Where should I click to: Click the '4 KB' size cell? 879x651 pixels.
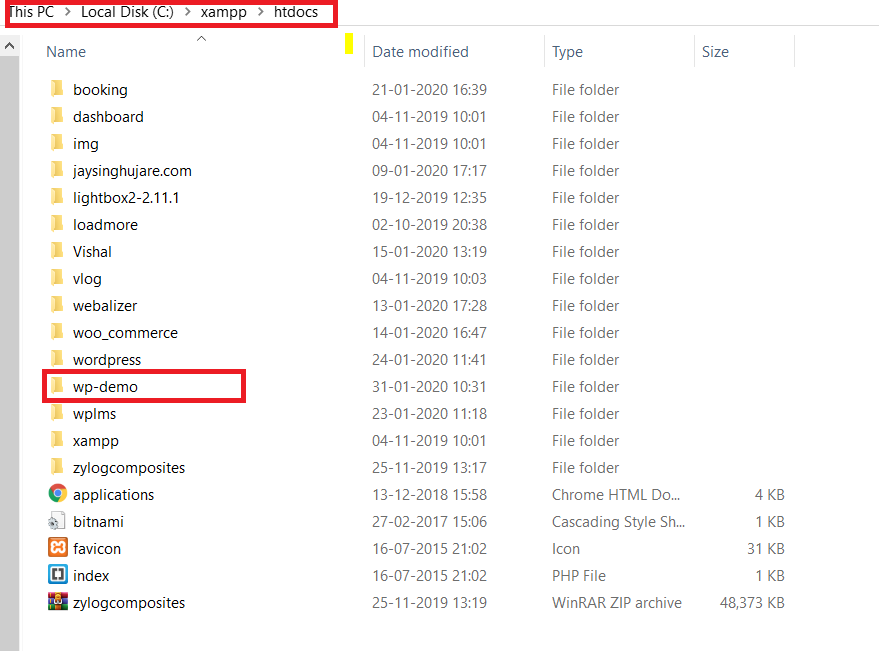(770, 495)
